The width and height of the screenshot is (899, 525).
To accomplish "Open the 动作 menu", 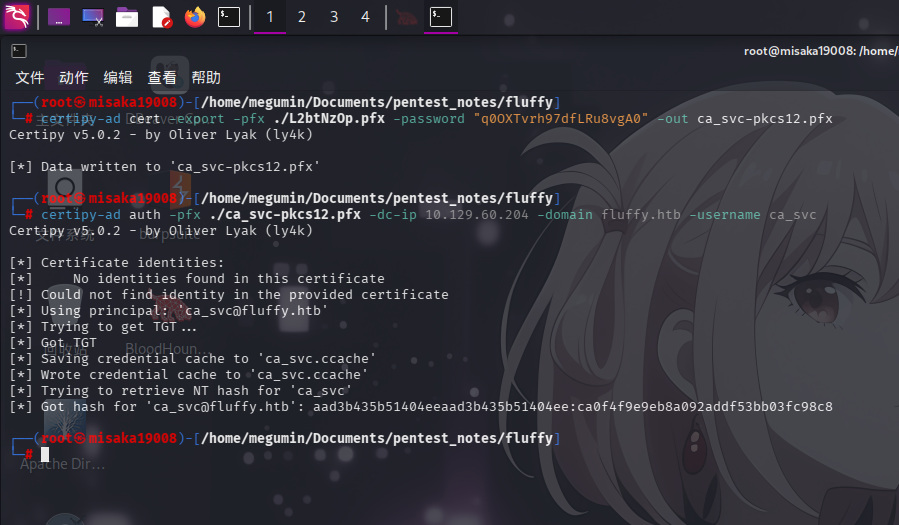I will pyautogui.click(x=73, y=77).
